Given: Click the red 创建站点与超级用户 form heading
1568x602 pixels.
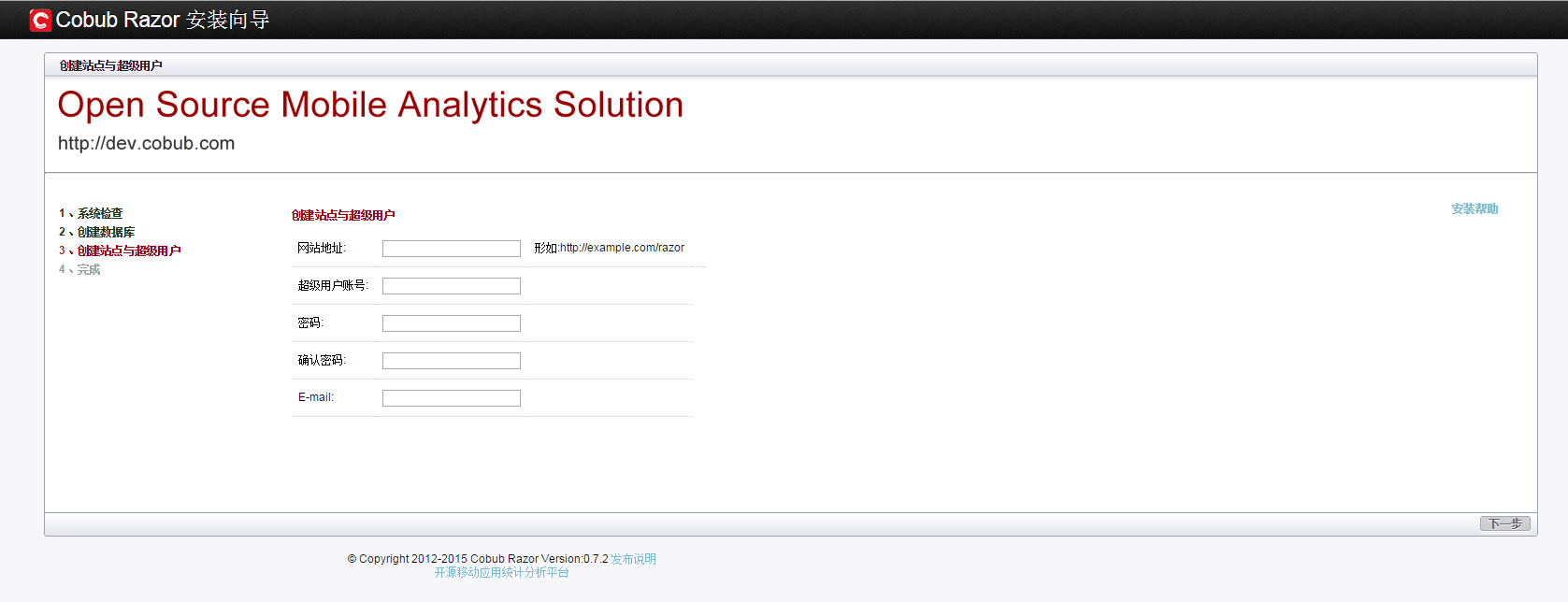Looking at the screenshot, I should (343, 215).
